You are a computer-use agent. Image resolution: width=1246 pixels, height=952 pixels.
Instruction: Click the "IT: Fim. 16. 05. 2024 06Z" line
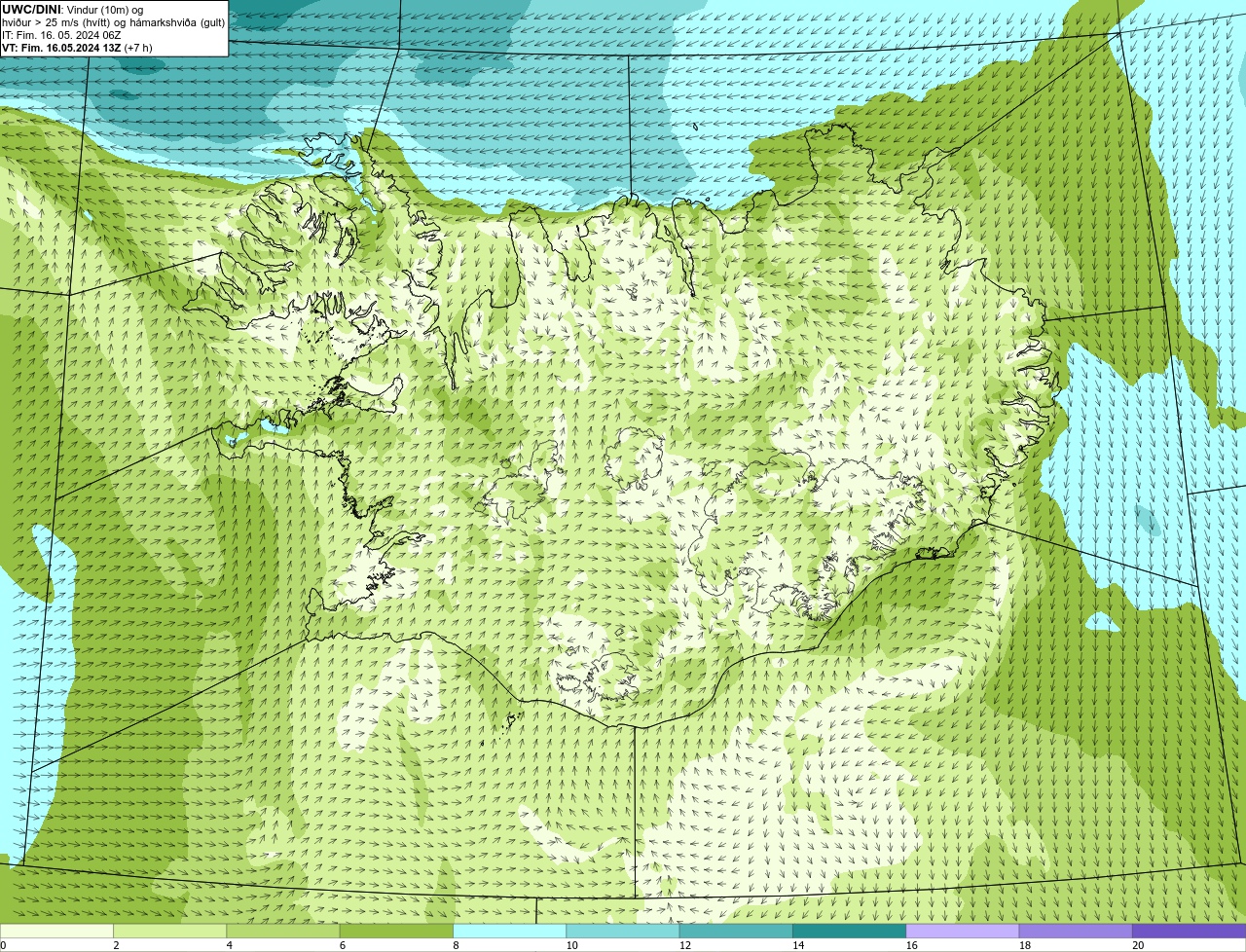[x=61, y=35]
